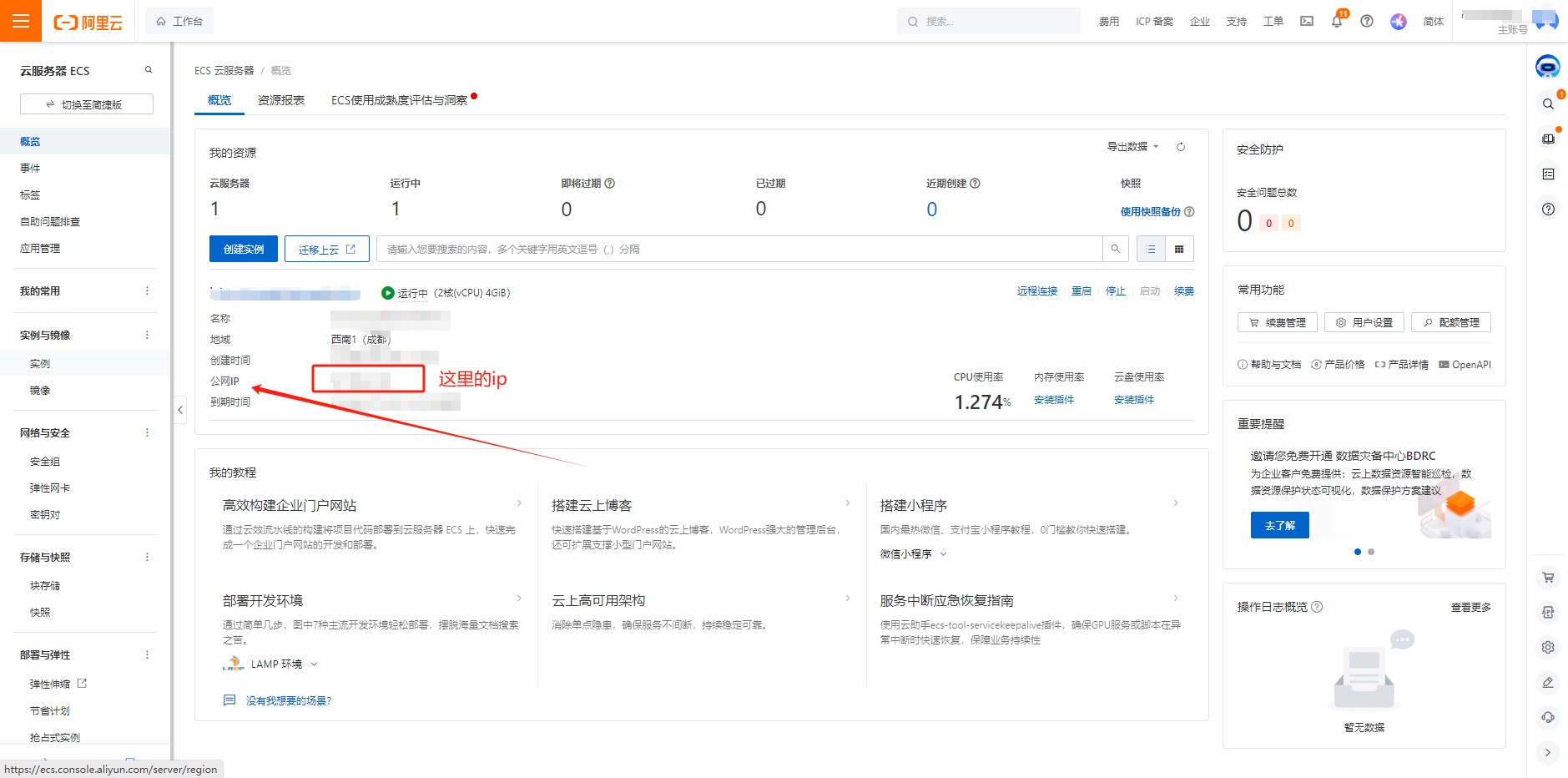Click the second carousel dot under 重要提醒
1568x778 pixels.
[x=1369, y=551]
